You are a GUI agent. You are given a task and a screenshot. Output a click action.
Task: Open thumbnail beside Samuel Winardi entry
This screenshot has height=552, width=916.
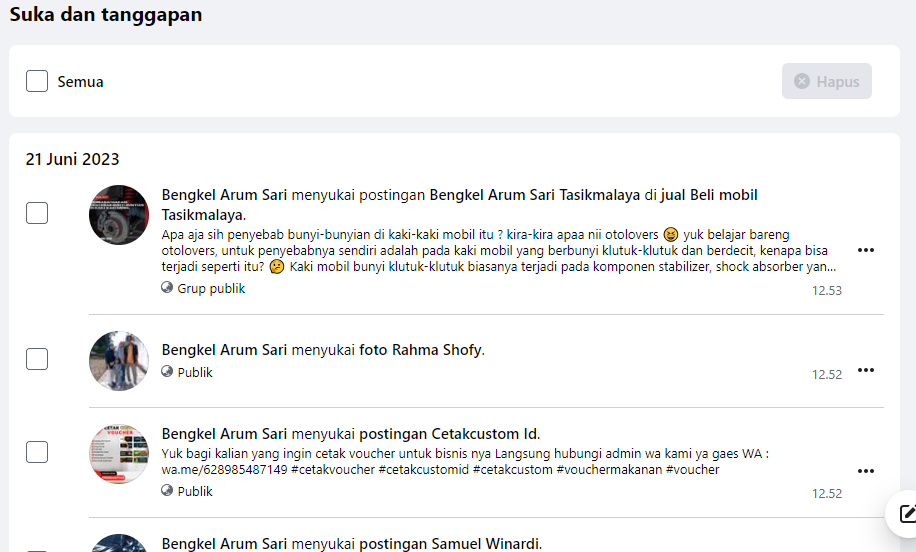(119, 543)
